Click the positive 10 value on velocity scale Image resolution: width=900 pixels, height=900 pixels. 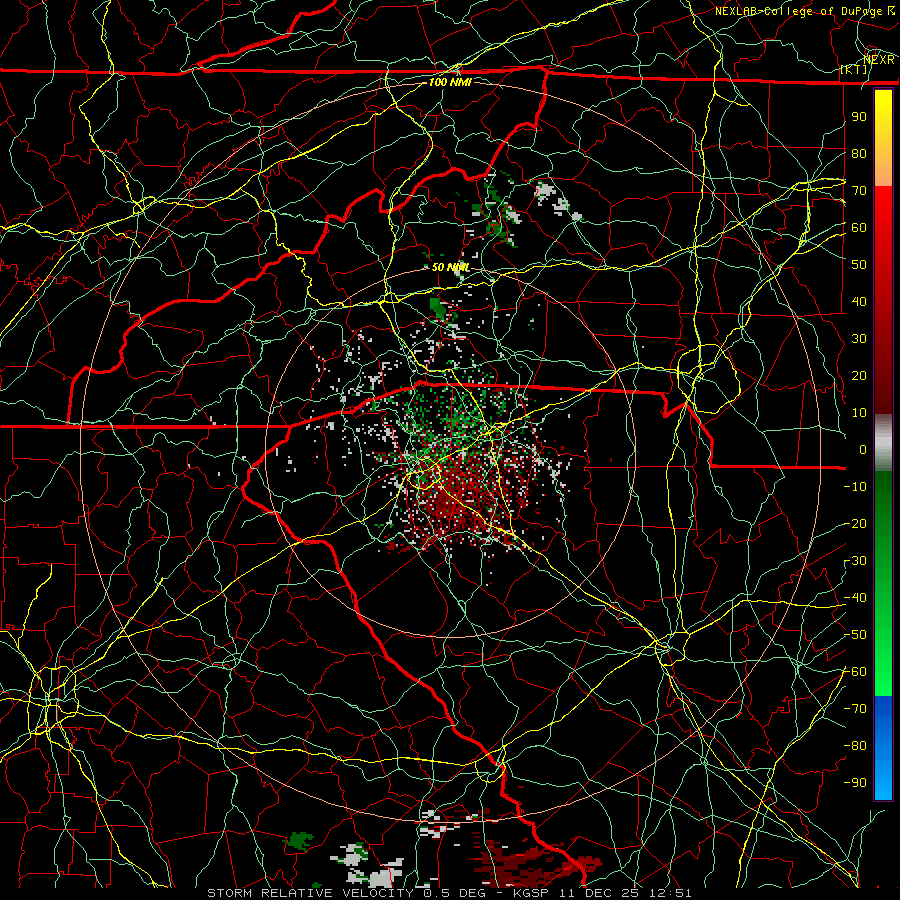coord(859,413)
